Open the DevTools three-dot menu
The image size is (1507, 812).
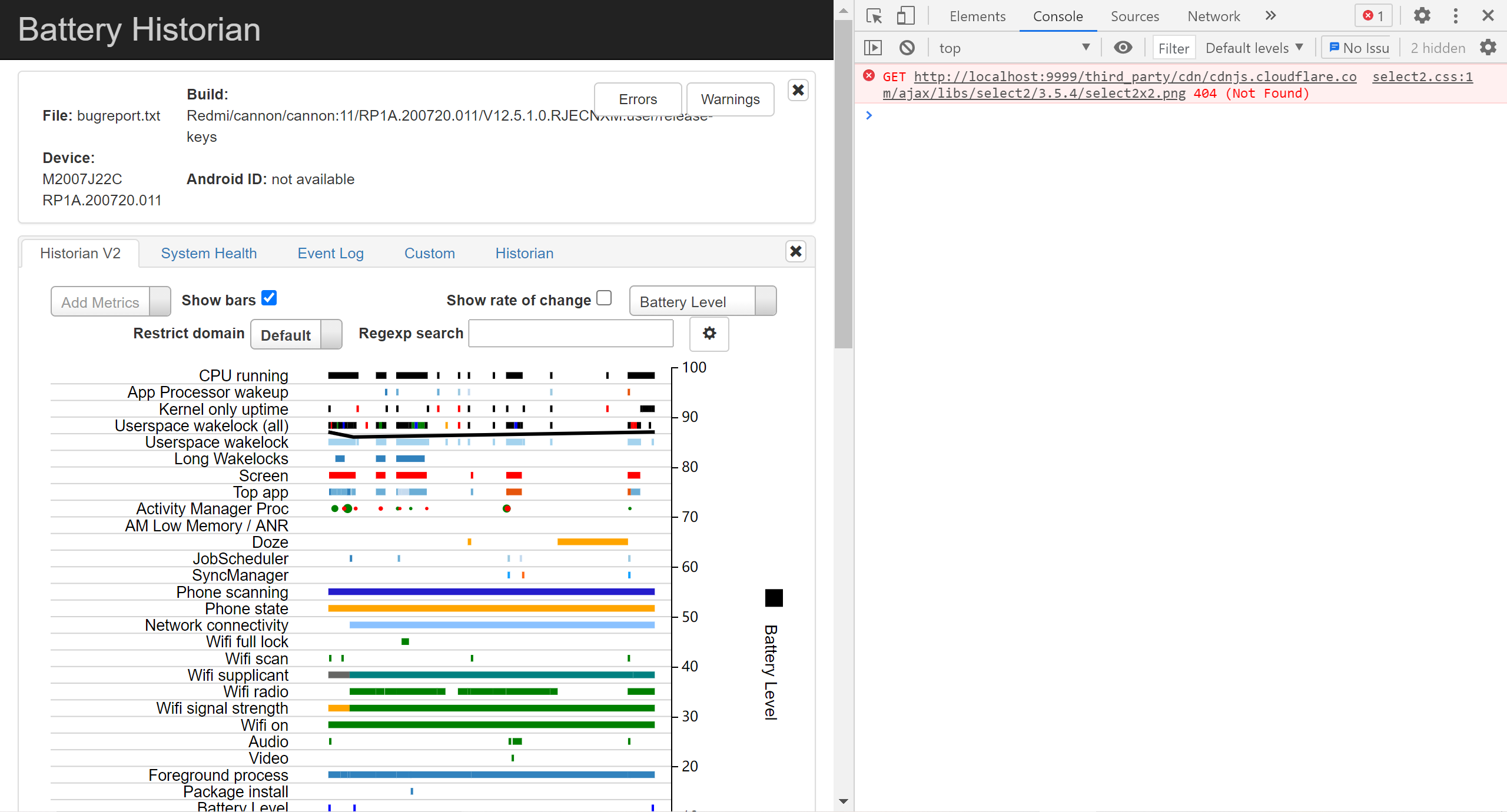pos(1455,16)
